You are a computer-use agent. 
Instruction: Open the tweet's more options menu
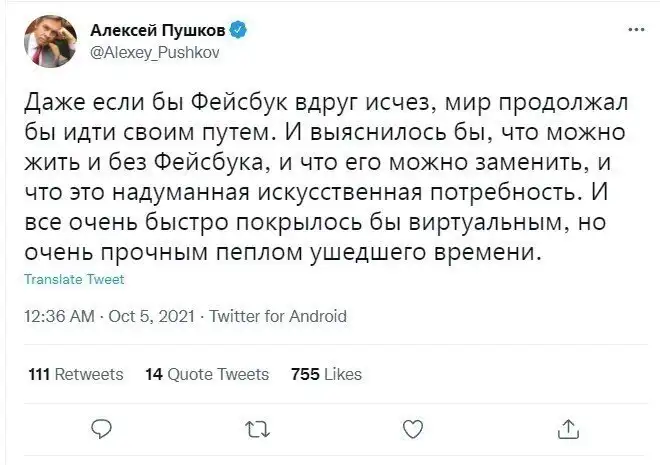point(635,30)
